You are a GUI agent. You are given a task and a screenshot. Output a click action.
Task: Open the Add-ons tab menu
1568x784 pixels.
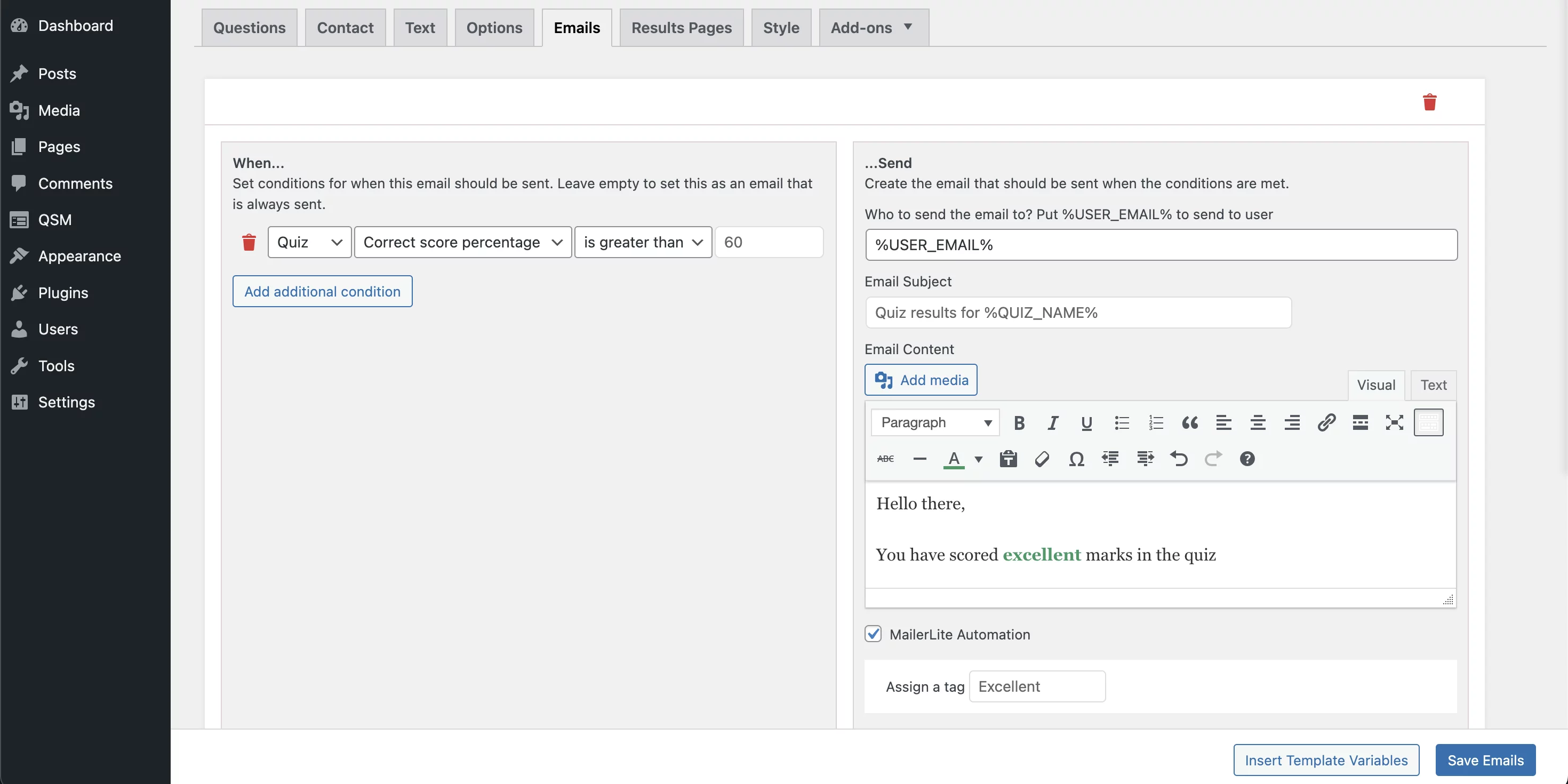874,27
